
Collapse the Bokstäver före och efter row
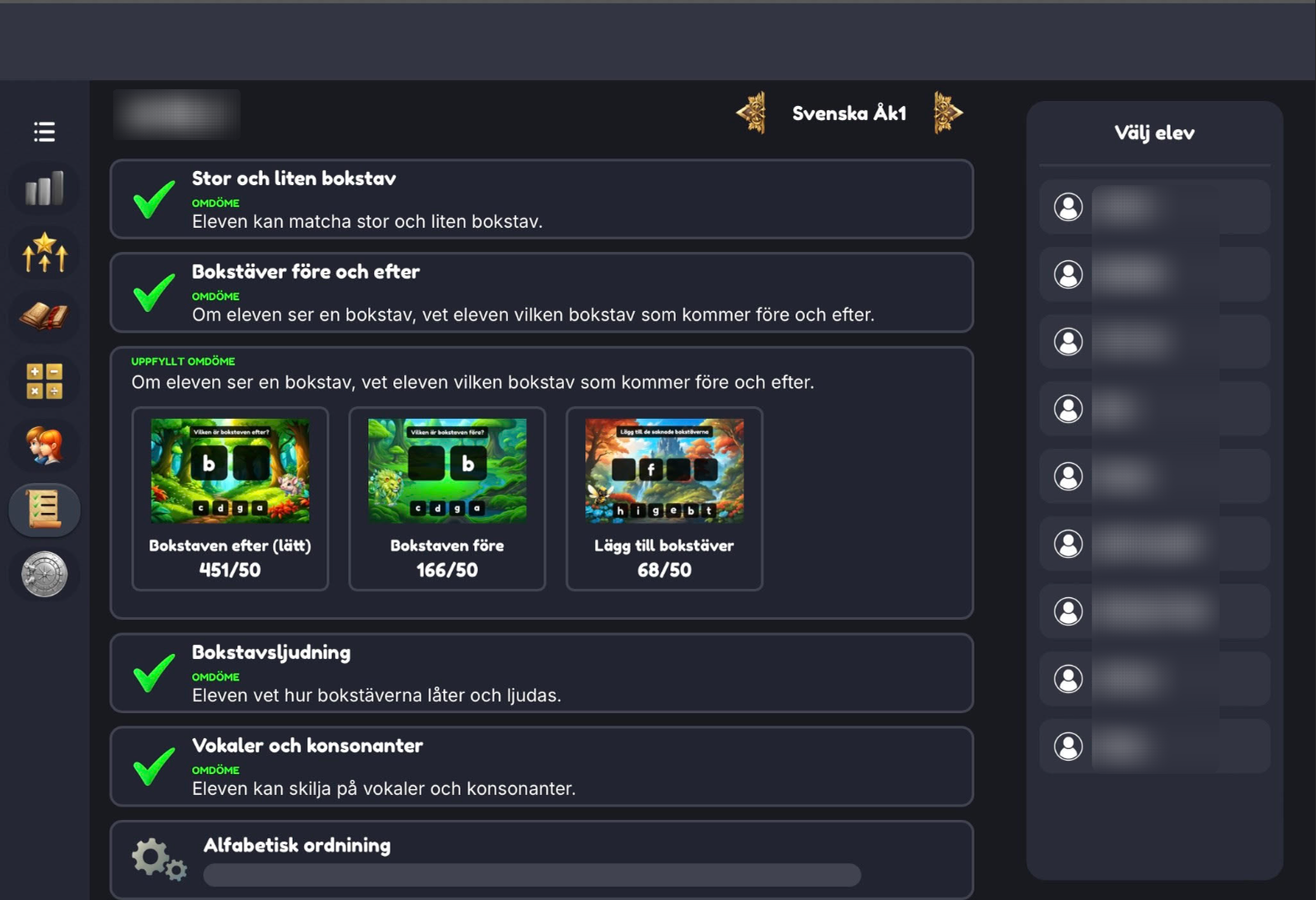[x=541, y=293]
